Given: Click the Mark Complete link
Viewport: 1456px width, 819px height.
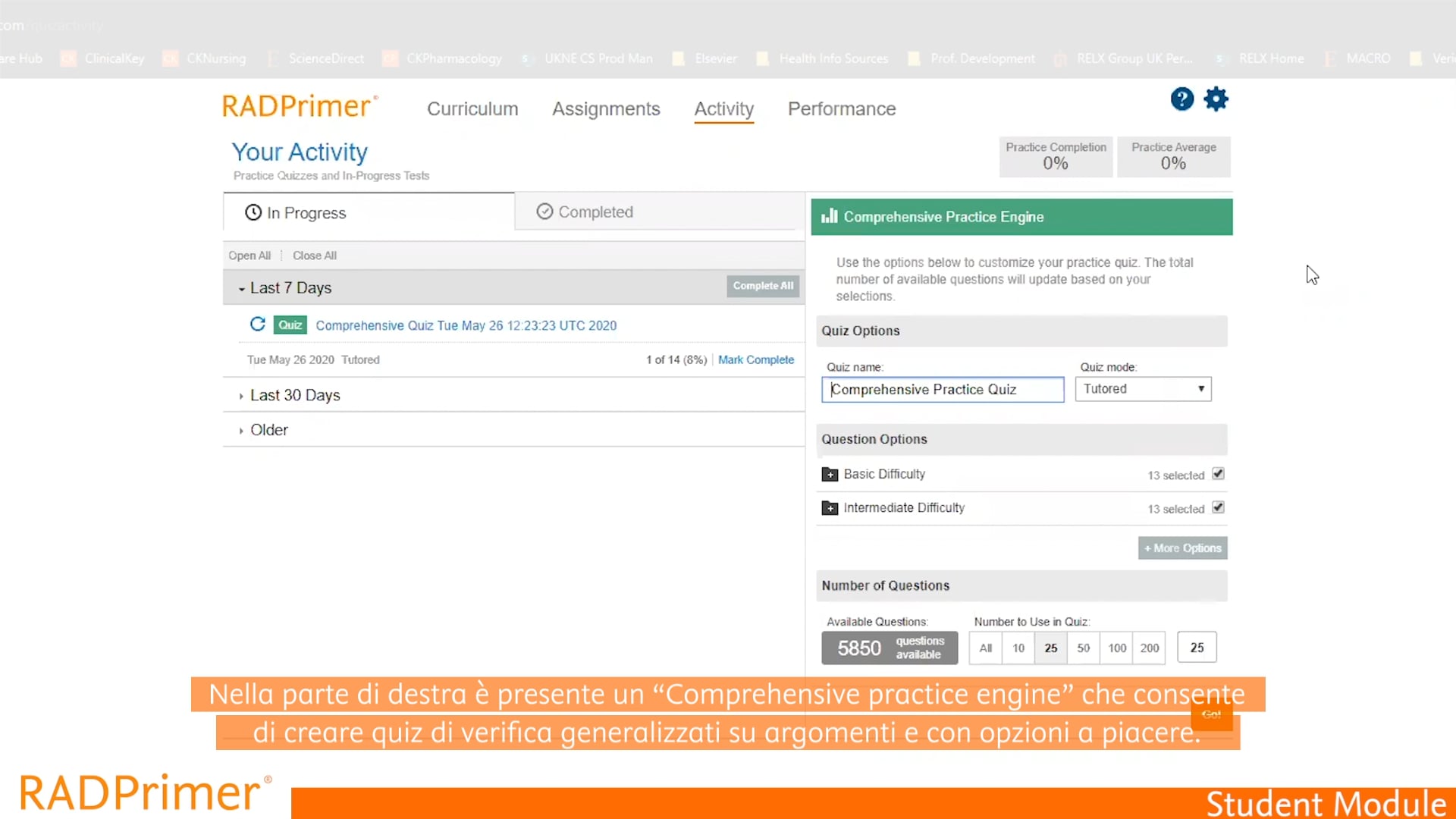Looking at the screenshot, I should (755, 359).
